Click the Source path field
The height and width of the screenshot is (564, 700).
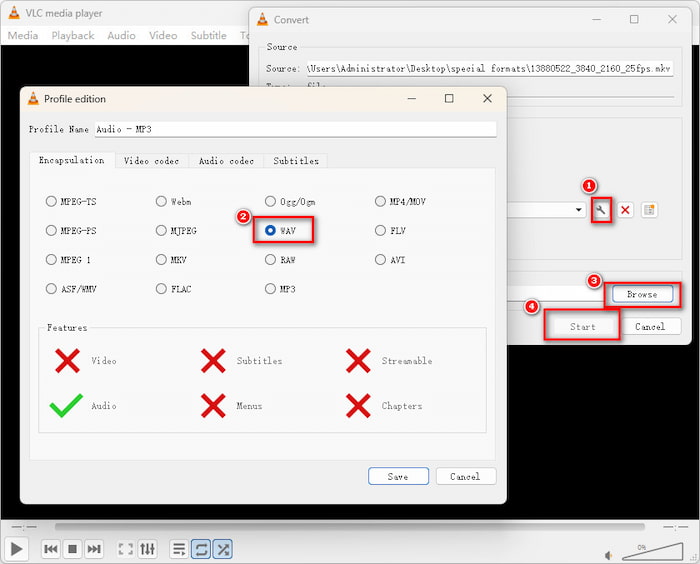click(x=490, y=68)
